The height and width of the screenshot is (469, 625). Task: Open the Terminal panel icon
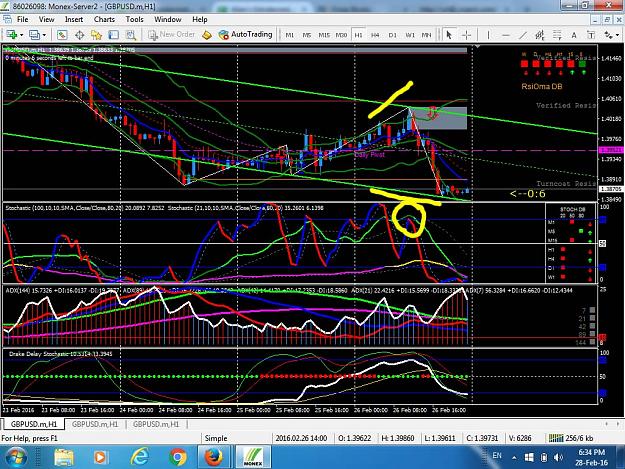(x=114, y=35)
